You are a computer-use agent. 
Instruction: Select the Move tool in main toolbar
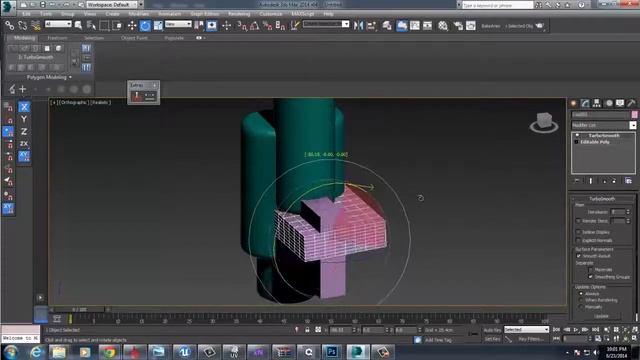132,26
